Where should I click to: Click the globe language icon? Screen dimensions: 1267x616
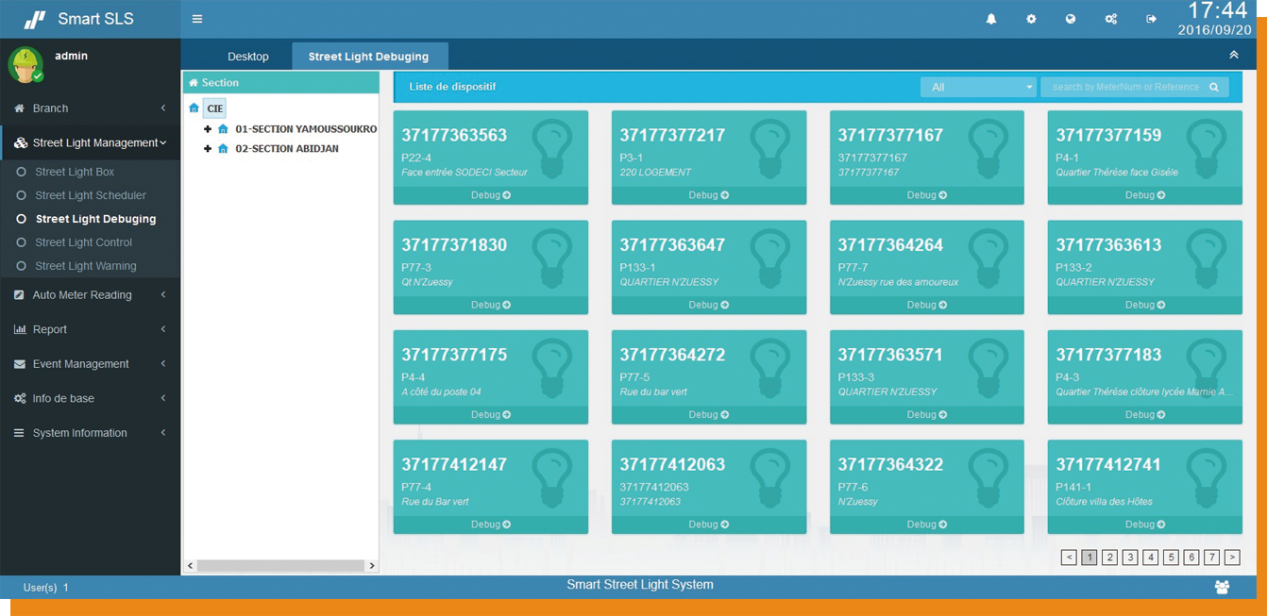point(1070,19)
